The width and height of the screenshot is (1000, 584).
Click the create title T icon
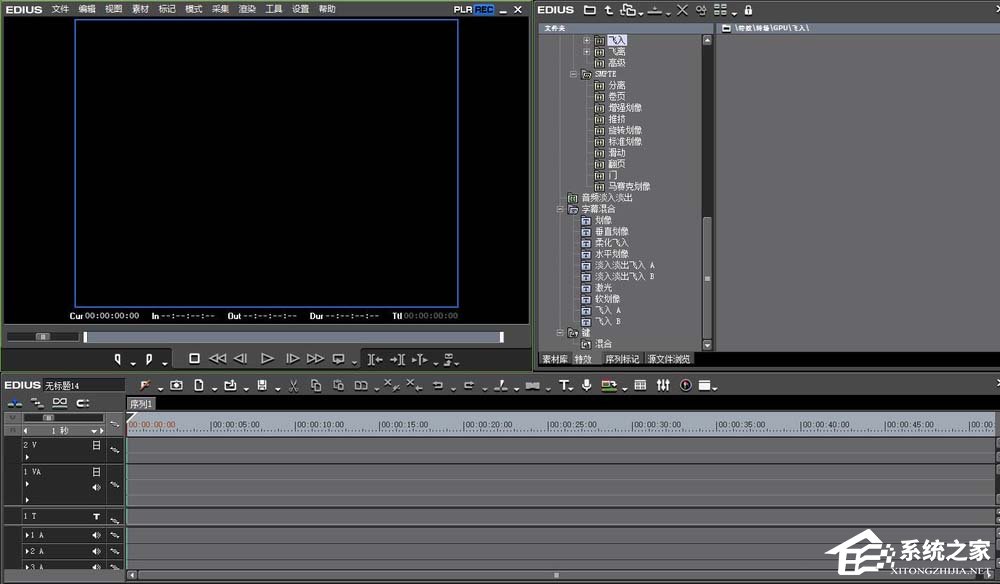pyautogui.click(x=563, y=385)
